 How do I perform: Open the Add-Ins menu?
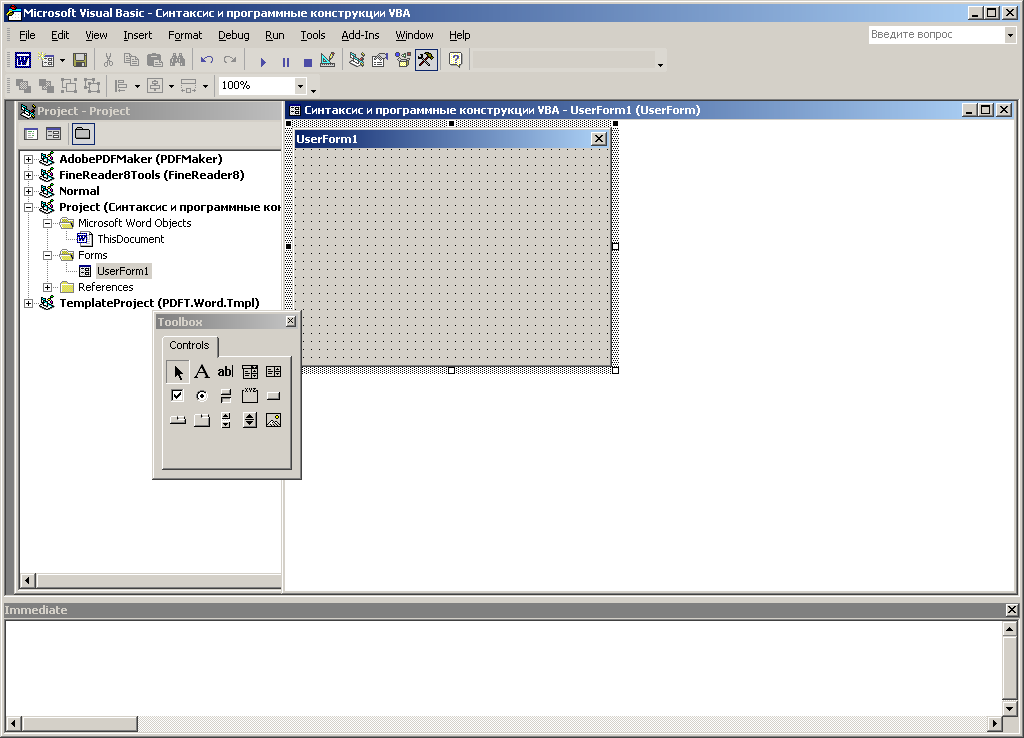(360, 35)
